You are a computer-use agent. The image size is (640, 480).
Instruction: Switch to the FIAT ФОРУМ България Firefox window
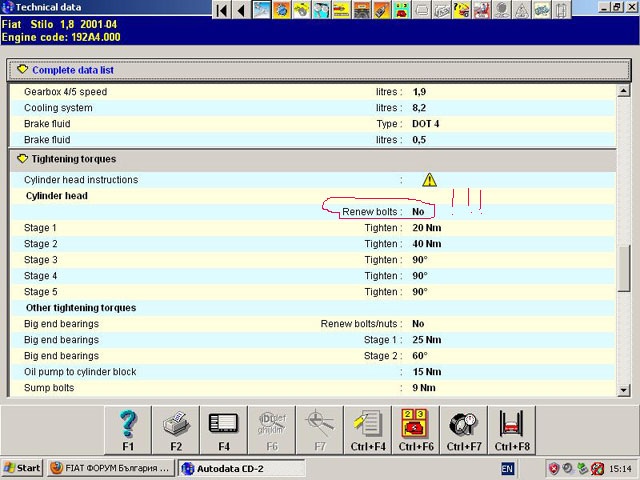coord(110,468)
